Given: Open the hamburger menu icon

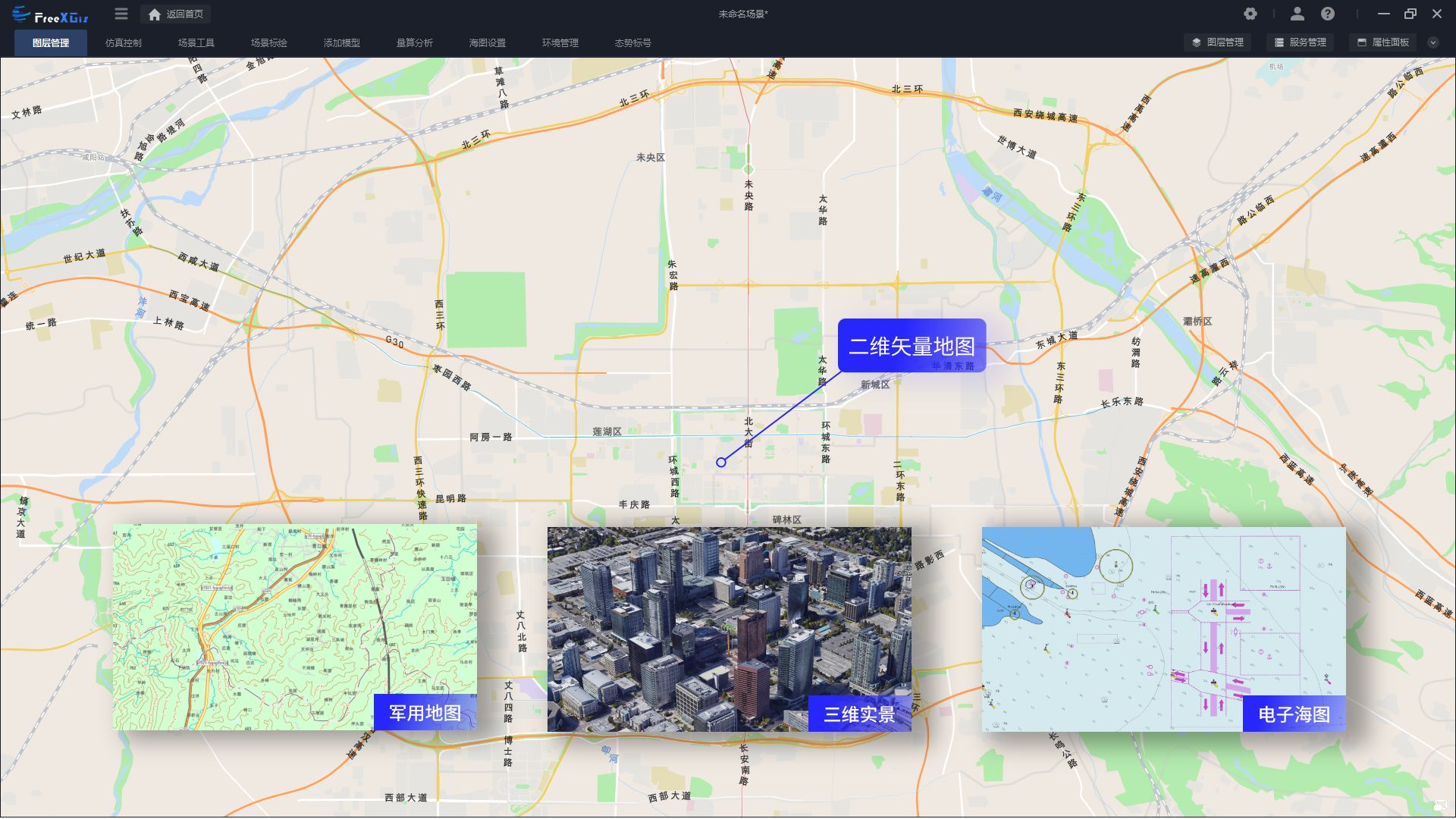Looking at the screenshot, I should tap(121, 14).
